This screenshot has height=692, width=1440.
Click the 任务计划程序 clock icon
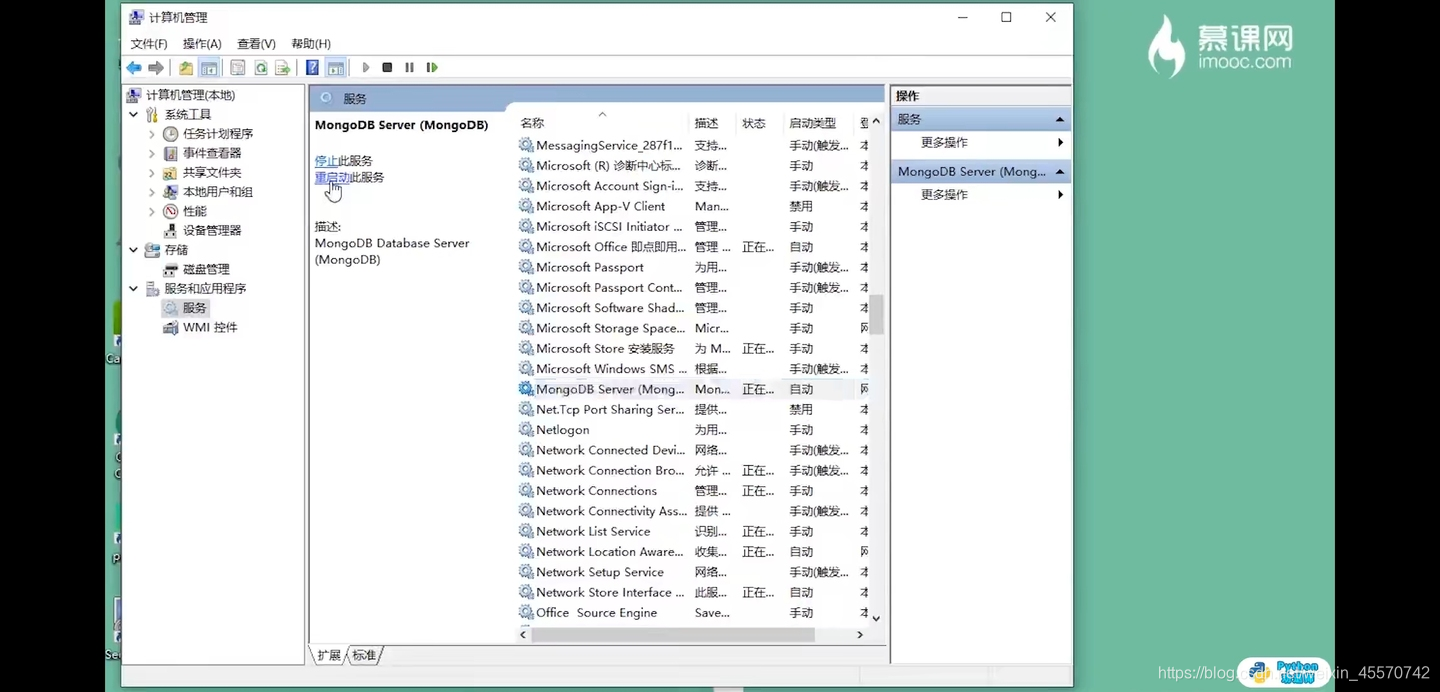(x=171, y=134)
